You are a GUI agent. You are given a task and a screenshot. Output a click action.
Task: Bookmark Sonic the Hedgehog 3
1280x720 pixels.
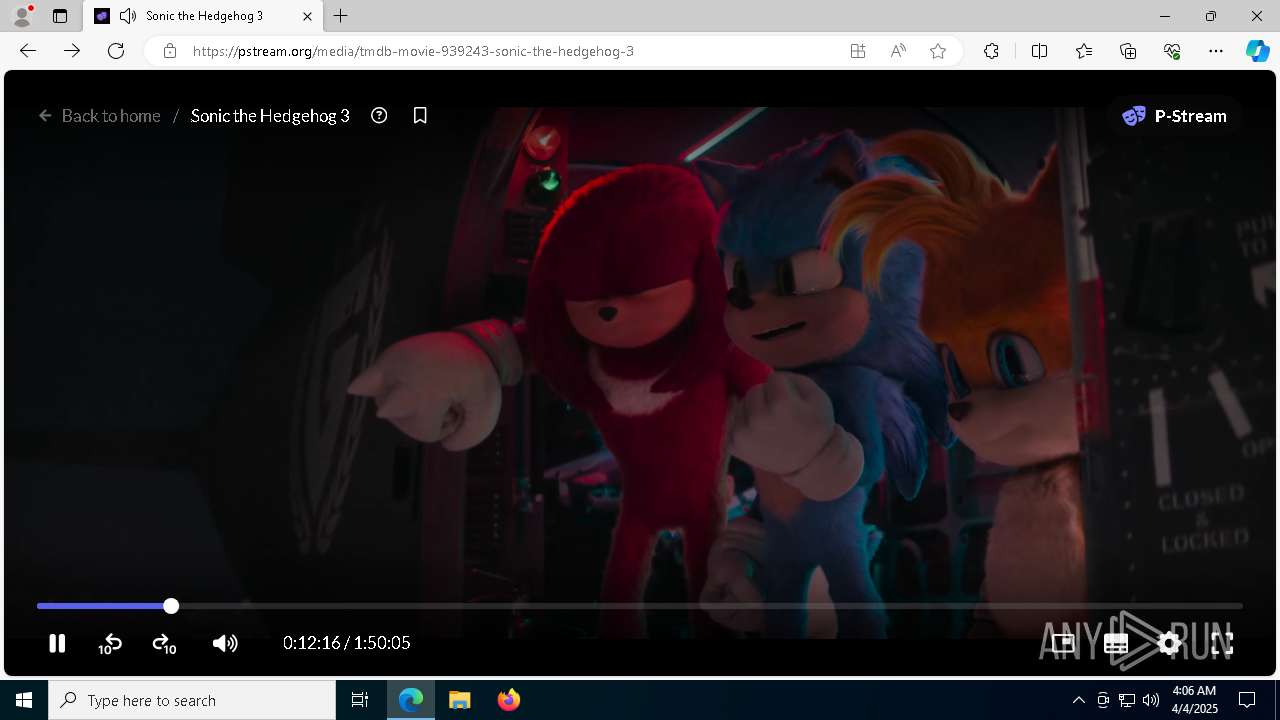(x=420, y=116)
